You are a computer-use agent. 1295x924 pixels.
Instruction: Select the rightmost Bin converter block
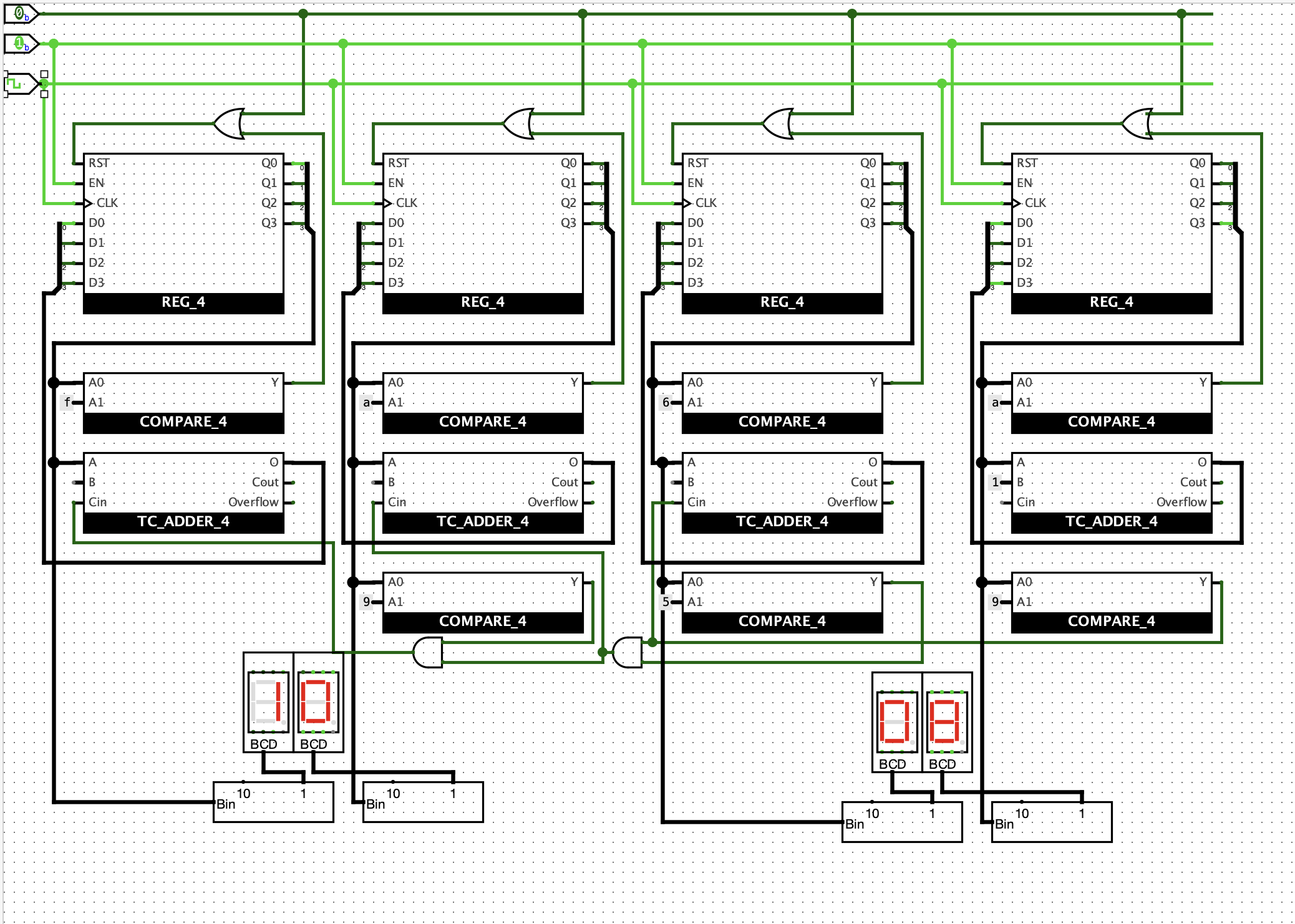1052,822
